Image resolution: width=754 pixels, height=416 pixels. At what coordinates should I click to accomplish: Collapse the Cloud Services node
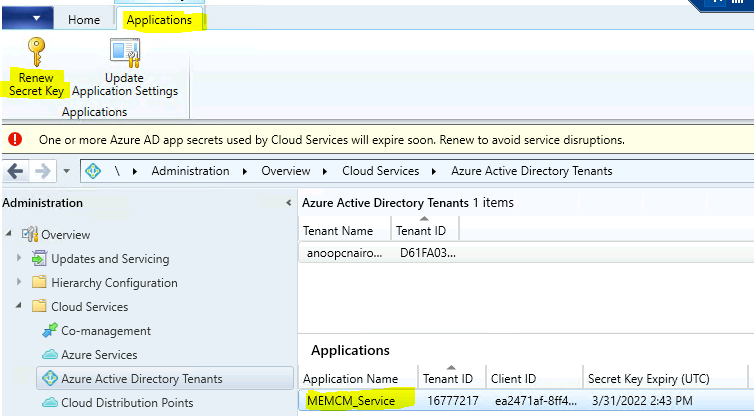(19, 305)
